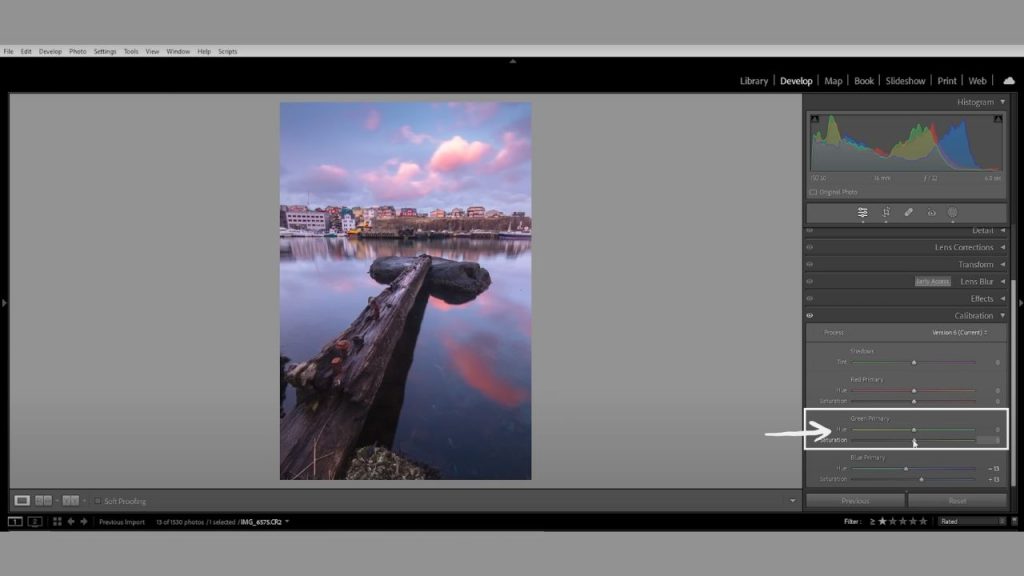Click the Loupe view icon
1024x576 pixels.
point(21,501)
